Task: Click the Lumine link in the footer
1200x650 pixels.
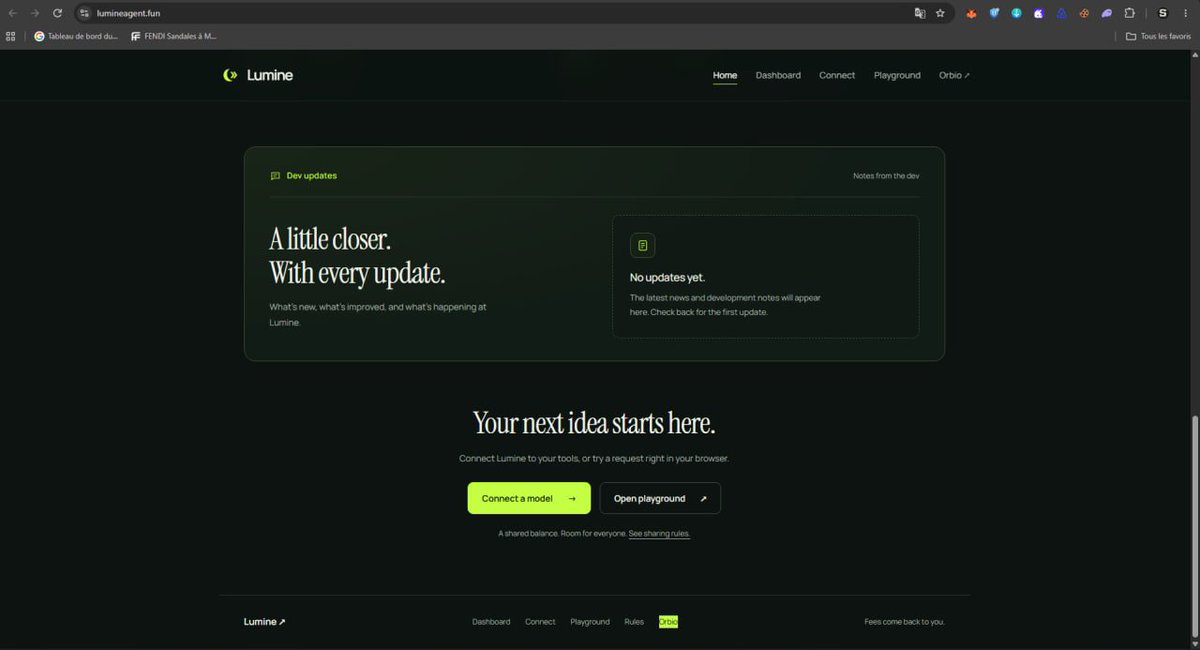Action: coord(265,622)
